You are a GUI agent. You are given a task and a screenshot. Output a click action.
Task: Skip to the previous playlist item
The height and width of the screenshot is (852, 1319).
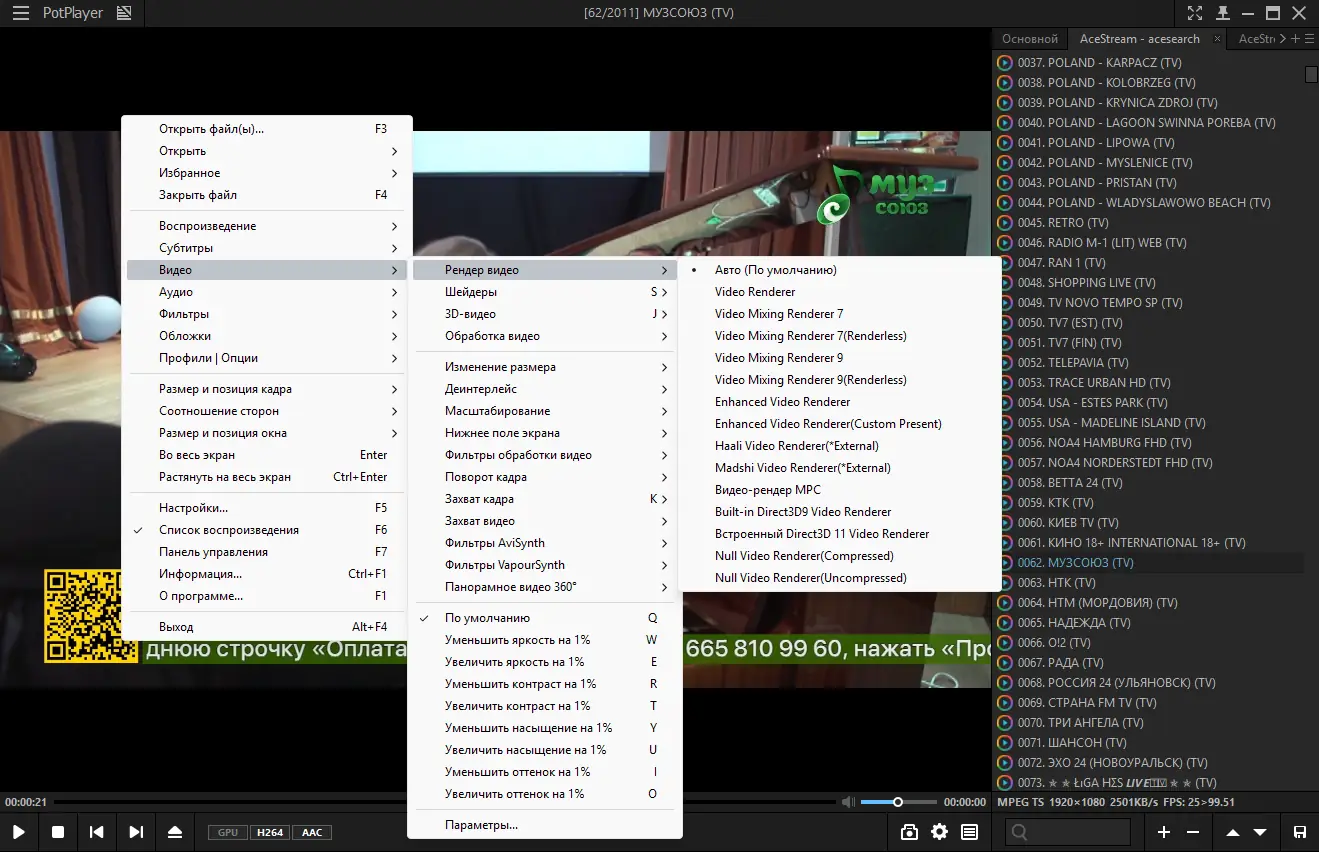pos(97,832)
